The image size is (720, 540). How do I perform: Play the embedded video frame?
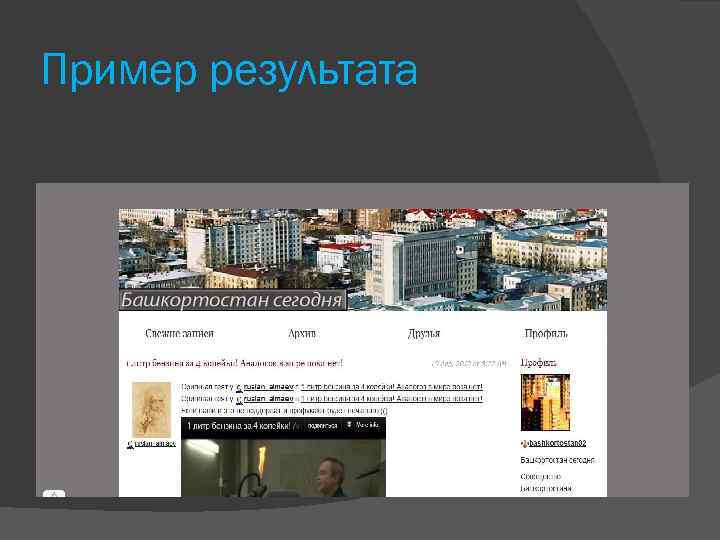point(283,467)
